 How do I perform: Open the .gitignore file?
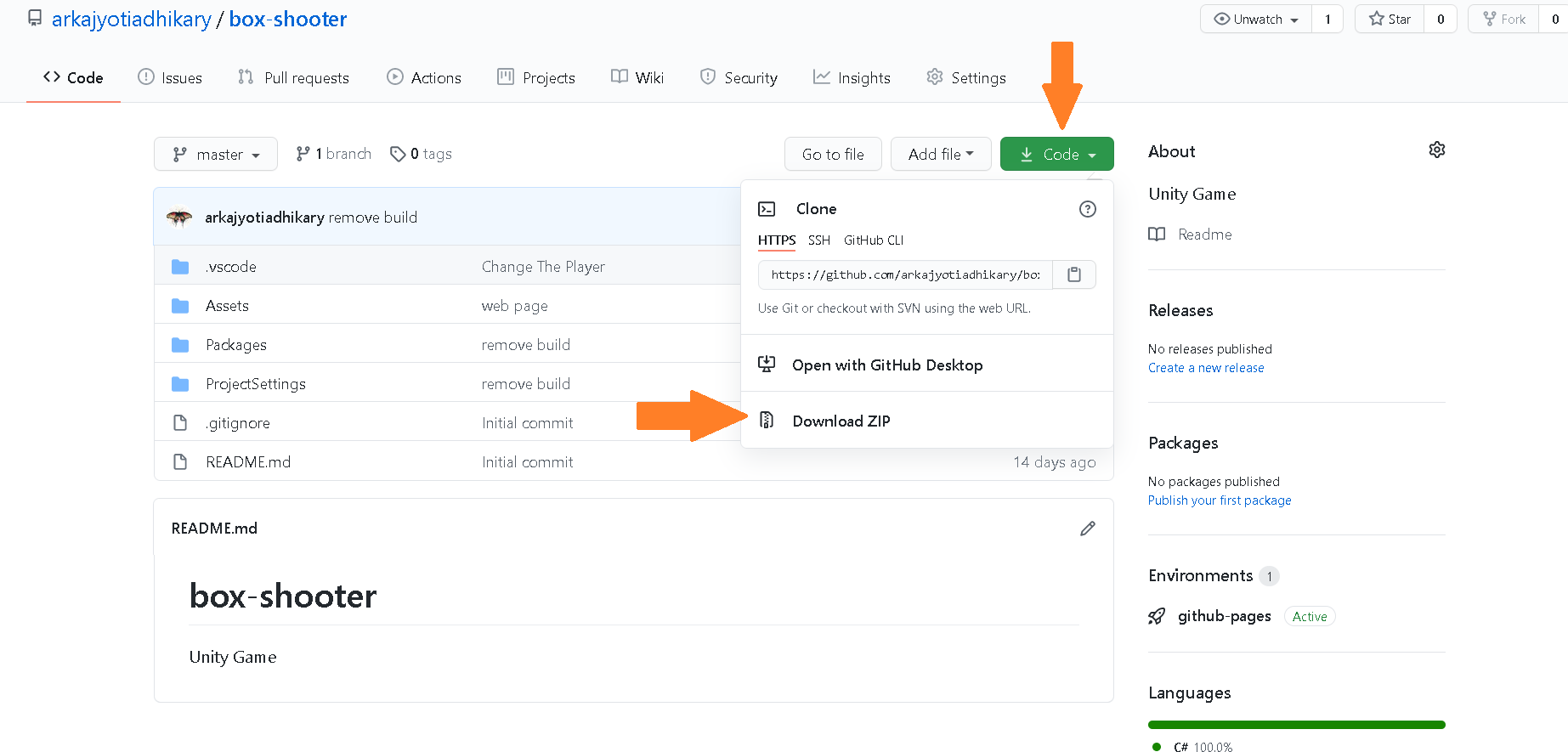click(238, 423)
